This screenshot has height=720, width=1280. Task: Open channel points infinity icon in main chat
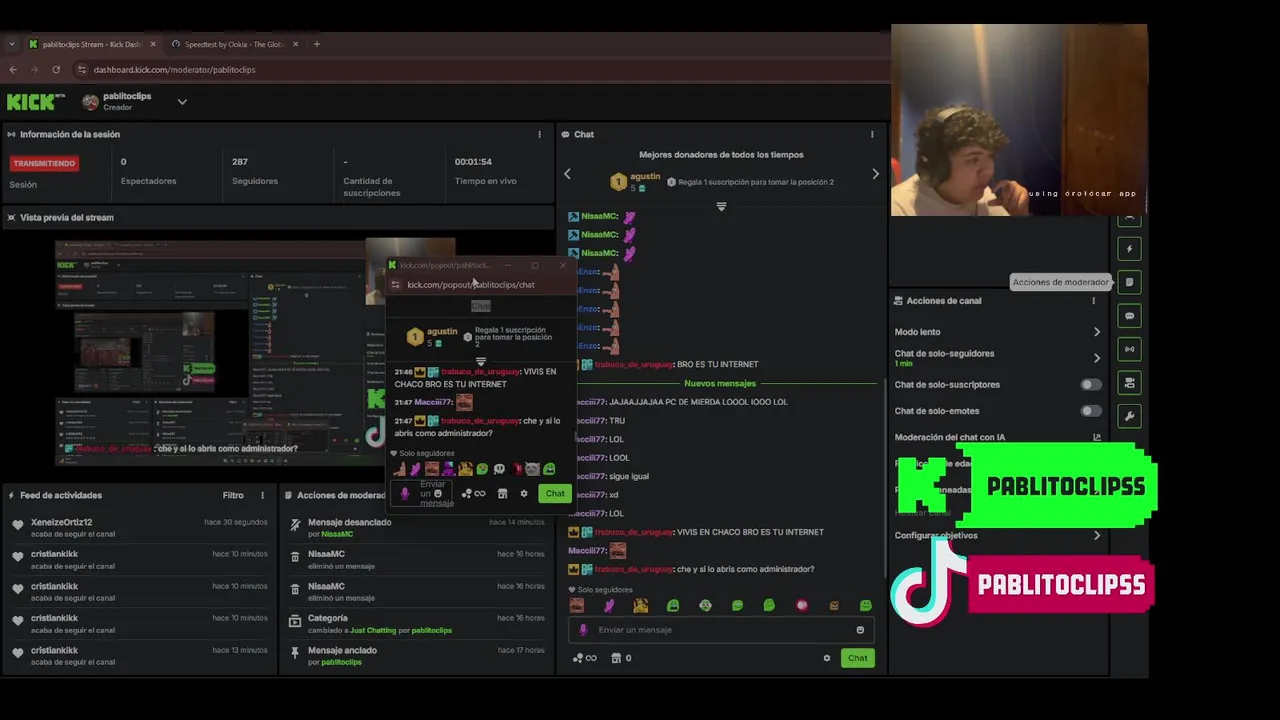[585, 658]
